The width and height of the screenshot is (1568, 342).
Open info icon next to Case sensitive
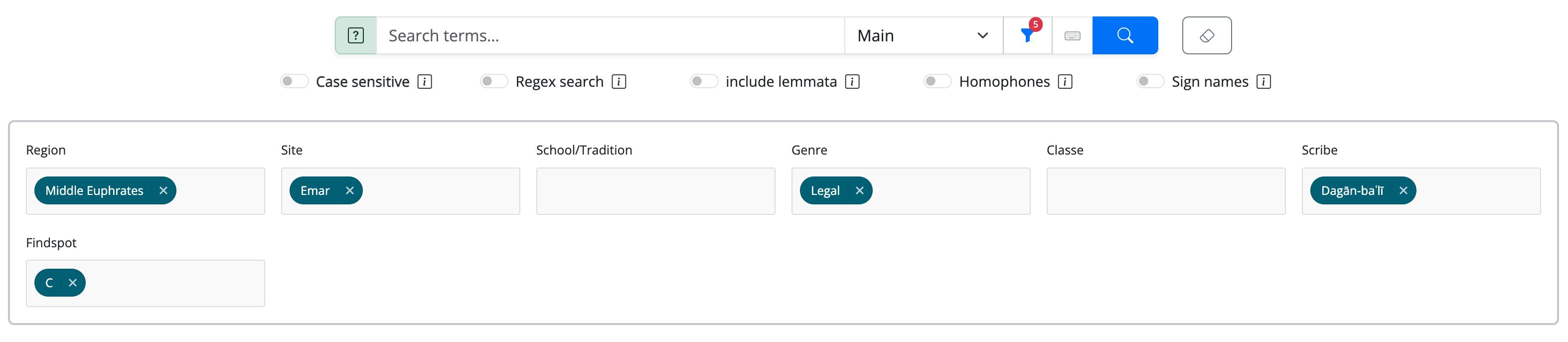click(x=425, y=82)
